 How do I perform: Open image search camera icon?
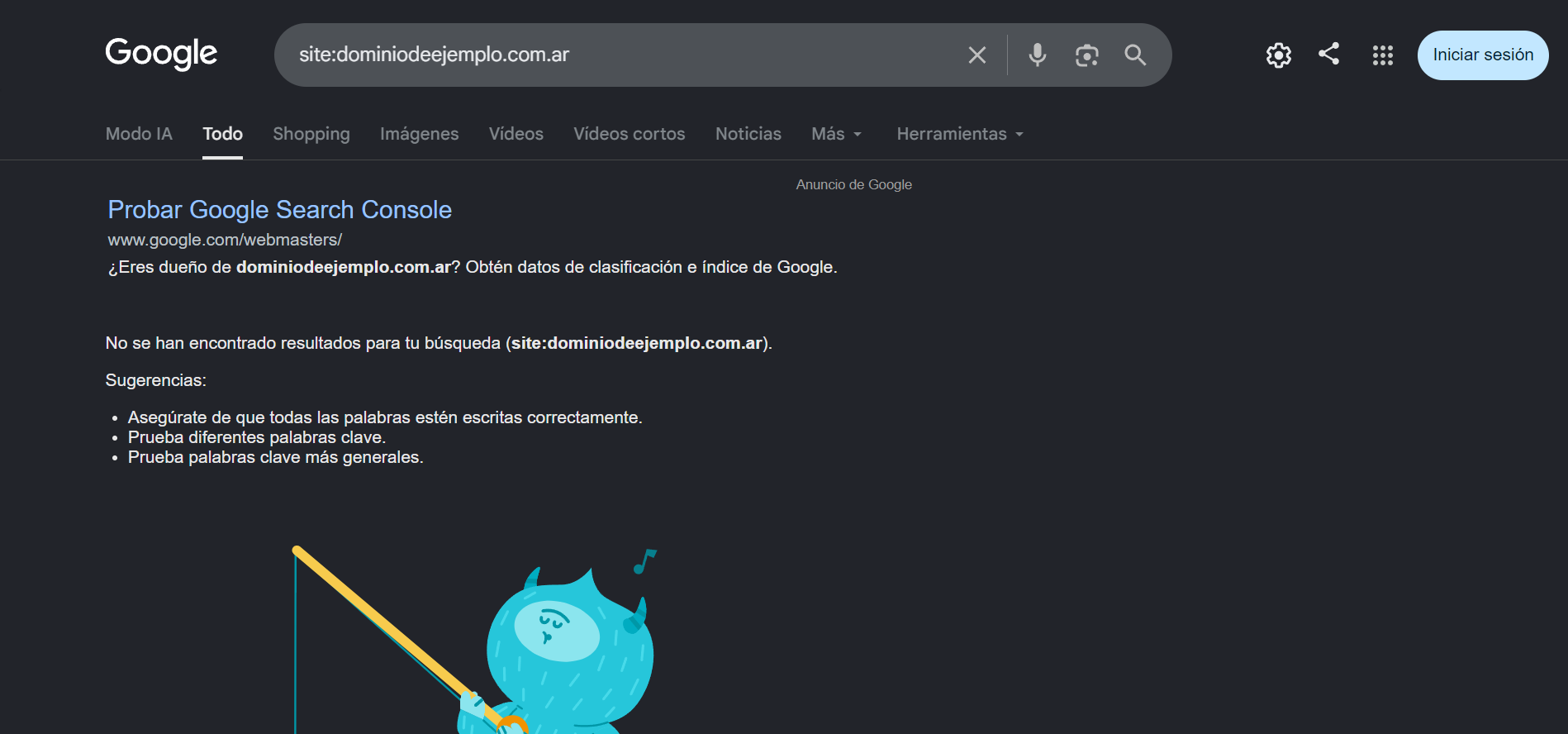1087,55
